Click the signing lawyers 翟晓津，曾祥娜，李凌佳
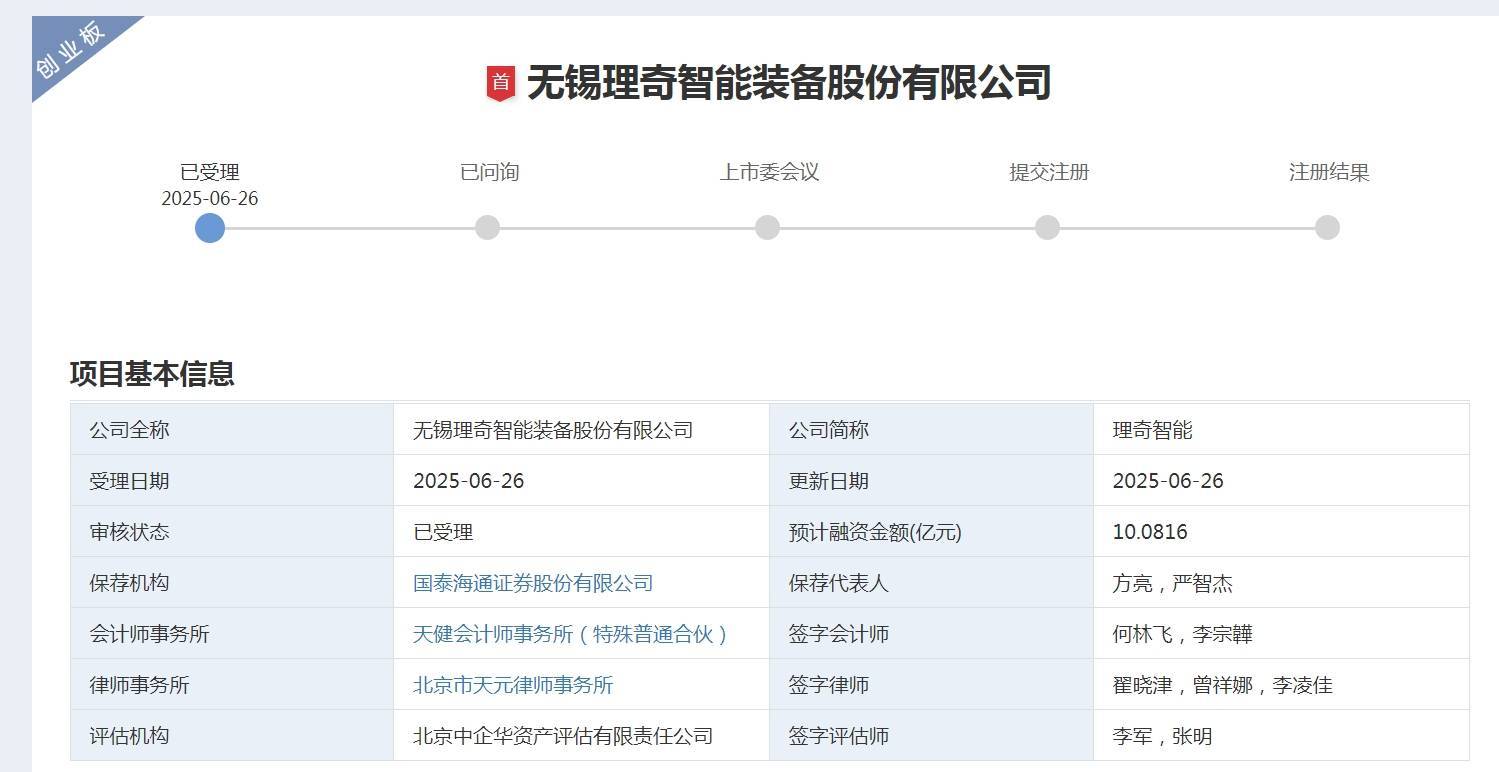The image size is (1499, 772). tap(1223, 685)
